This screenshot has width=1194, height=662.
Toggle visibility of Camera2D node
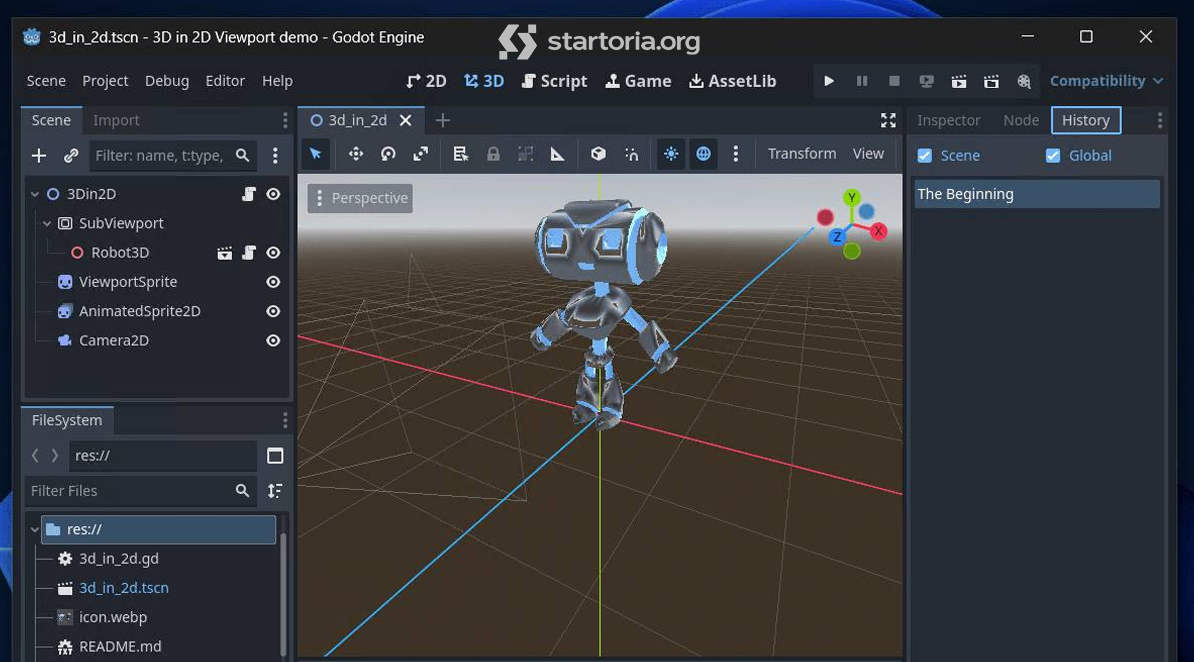pos(273,341)
